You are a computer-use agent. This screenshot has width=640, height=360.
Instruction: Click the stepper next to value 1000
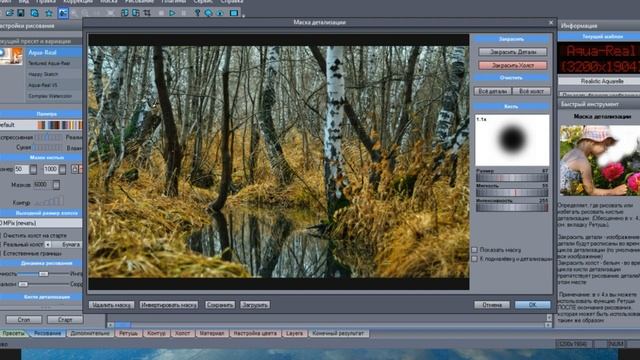(x=62, y=169)
